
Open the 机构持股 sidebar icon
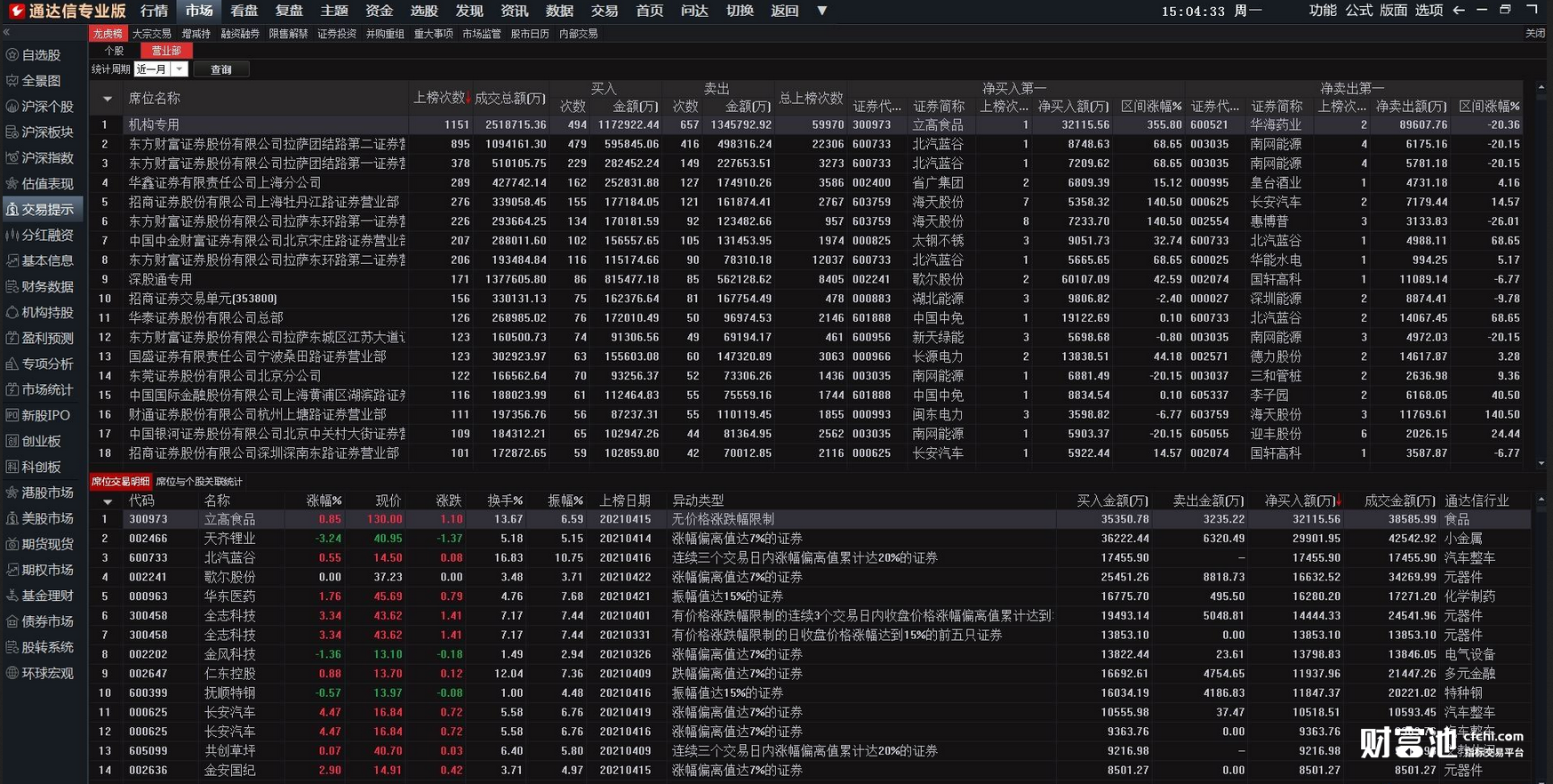12,313
